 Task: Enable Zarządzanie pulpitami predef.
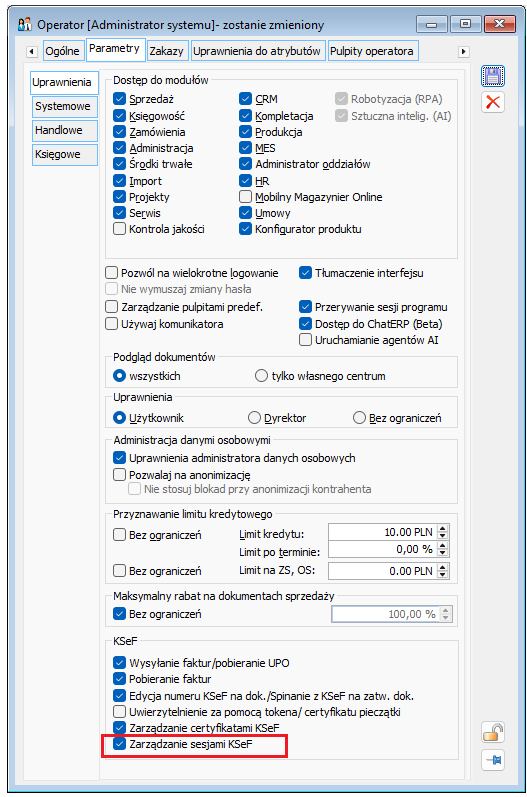(x=111, y=307)
